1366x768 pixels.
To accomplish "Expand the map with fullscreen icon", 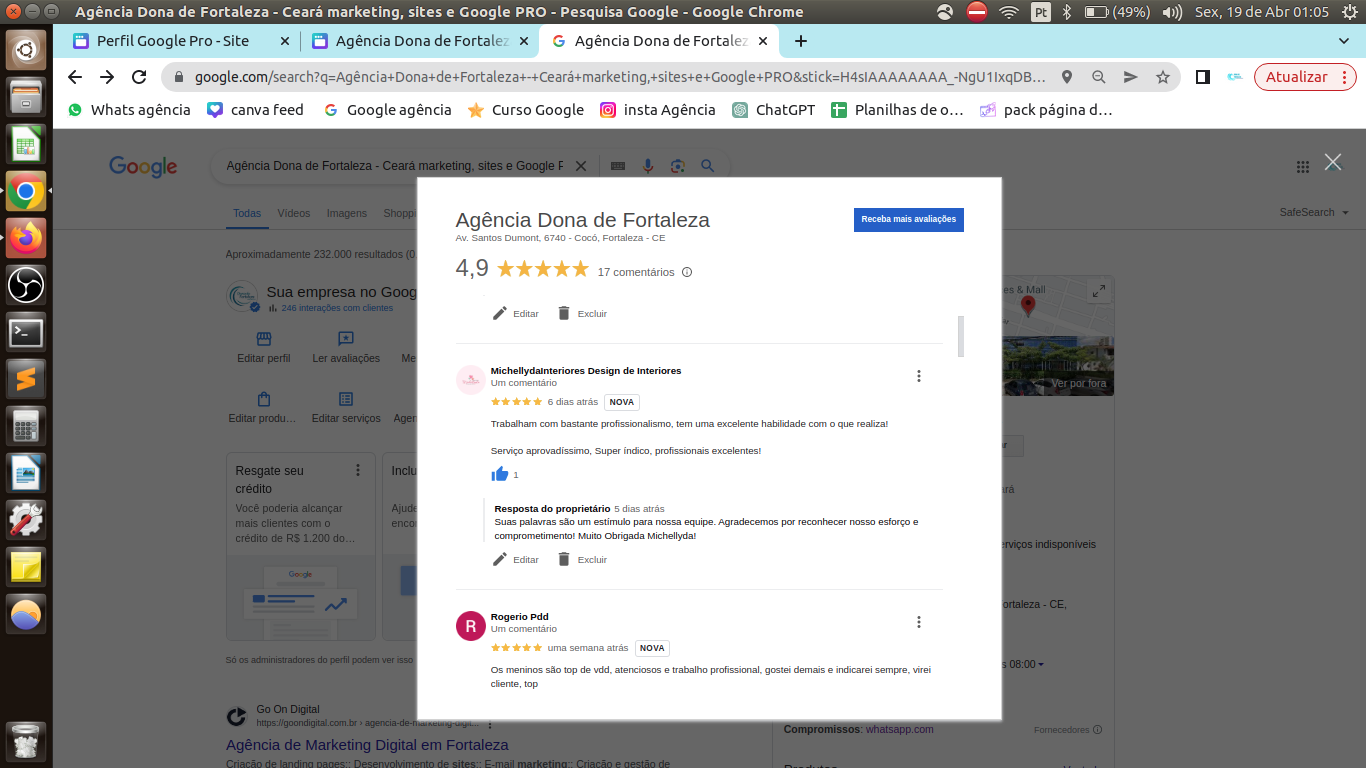I will tap(1099, 291).
